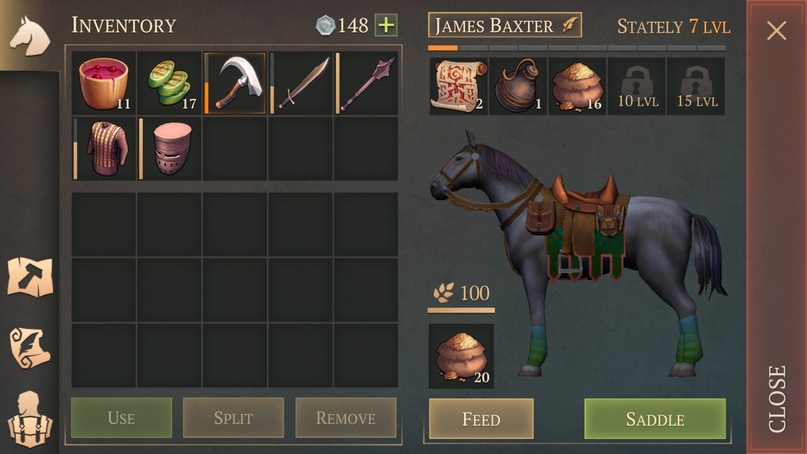807x454 pixels.
Task: Click the Use button
Action: tap(121, 418)
